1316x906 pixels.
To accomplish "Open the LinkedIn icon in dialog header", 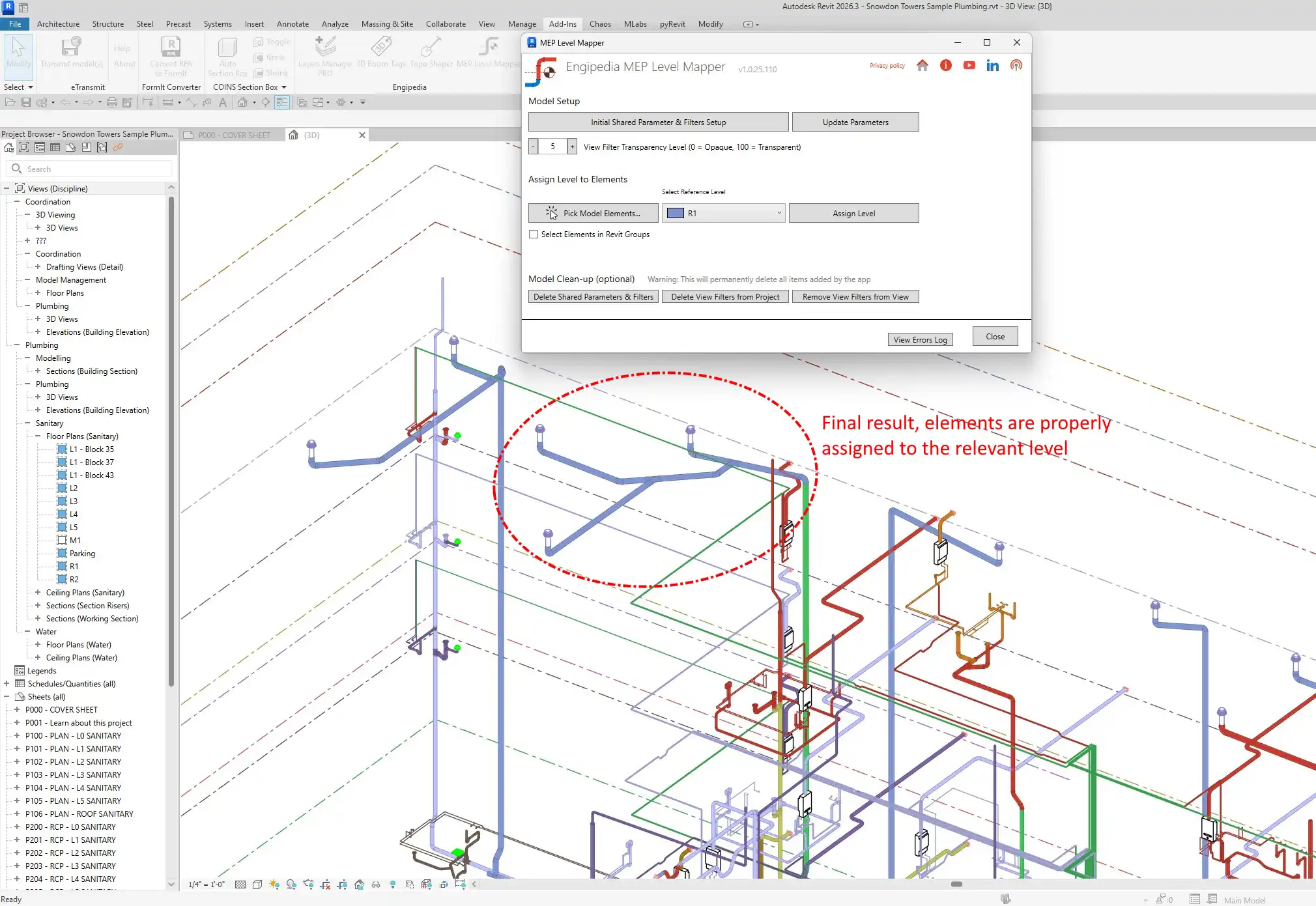I will (992, 65).
